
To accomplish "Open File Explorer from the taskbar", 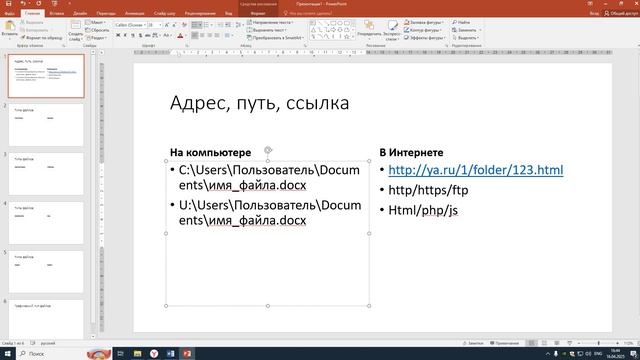I will click(x=138, y=353).
